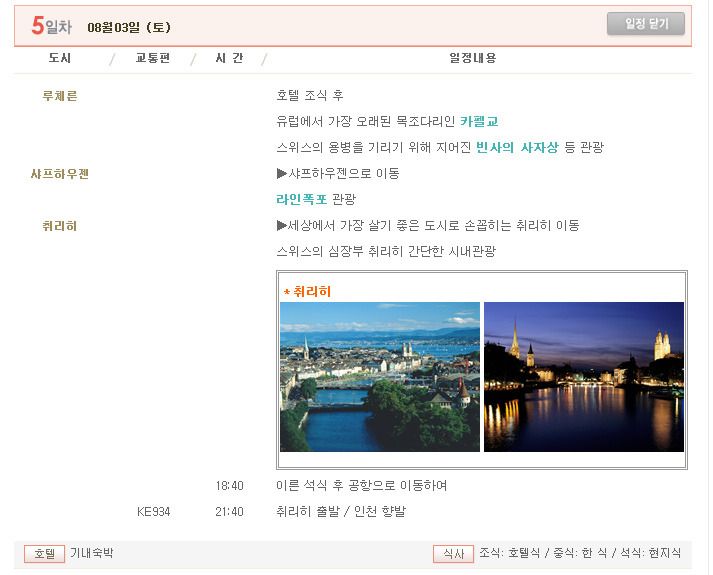Click the ▶샤프하우젠으로 이동 line
The width and height of the screenshot is (713, 575).
(x=338, y=173)
